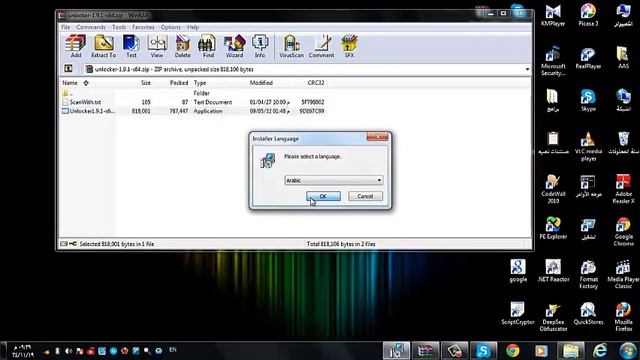This screenshot has height=360, width=640.
Task: Close the Installer Language dialog
Action: [x=377, y=137]
